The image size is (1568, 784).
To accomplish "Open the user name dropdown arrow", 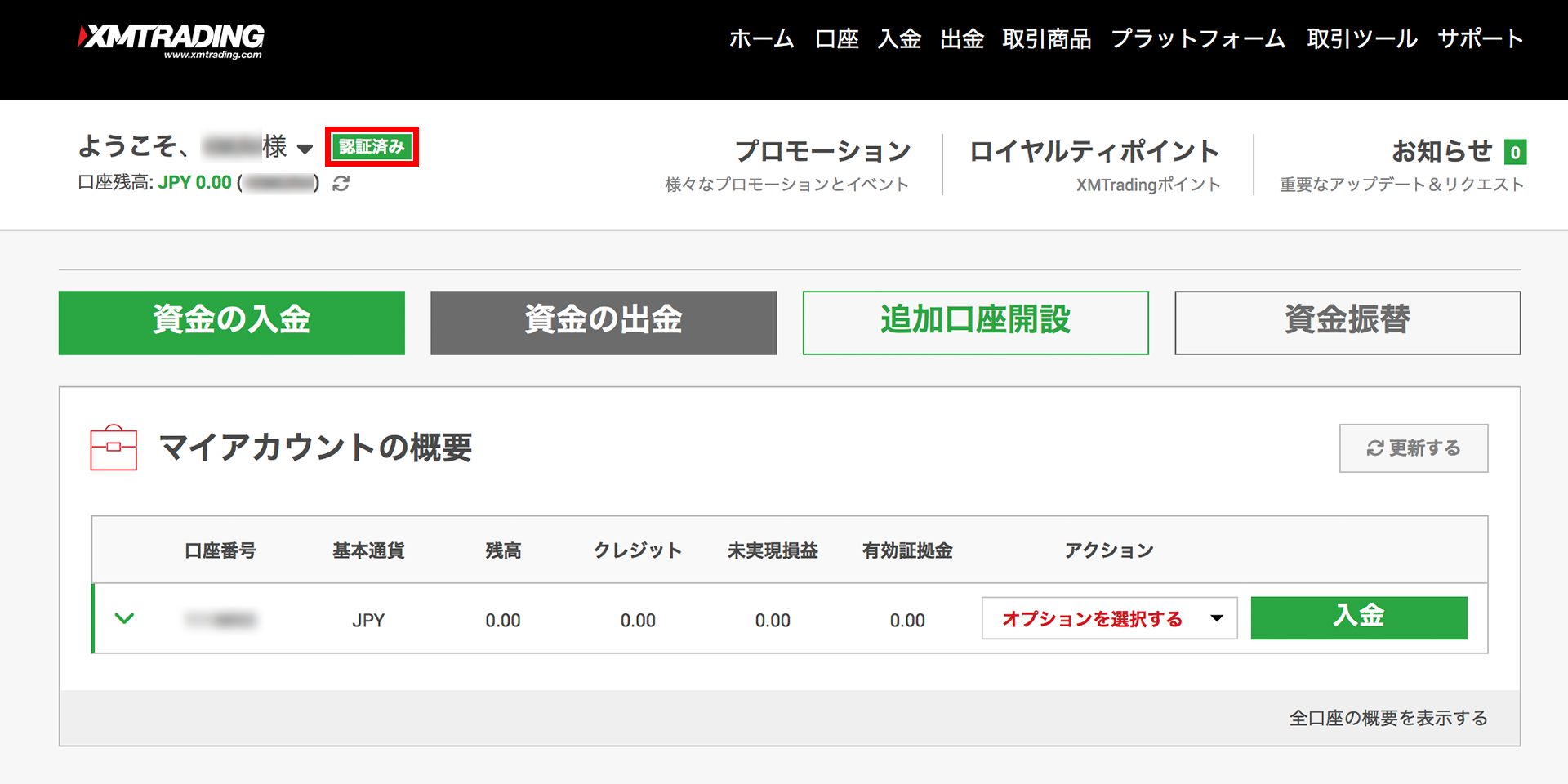I will [x=305, y=149].
